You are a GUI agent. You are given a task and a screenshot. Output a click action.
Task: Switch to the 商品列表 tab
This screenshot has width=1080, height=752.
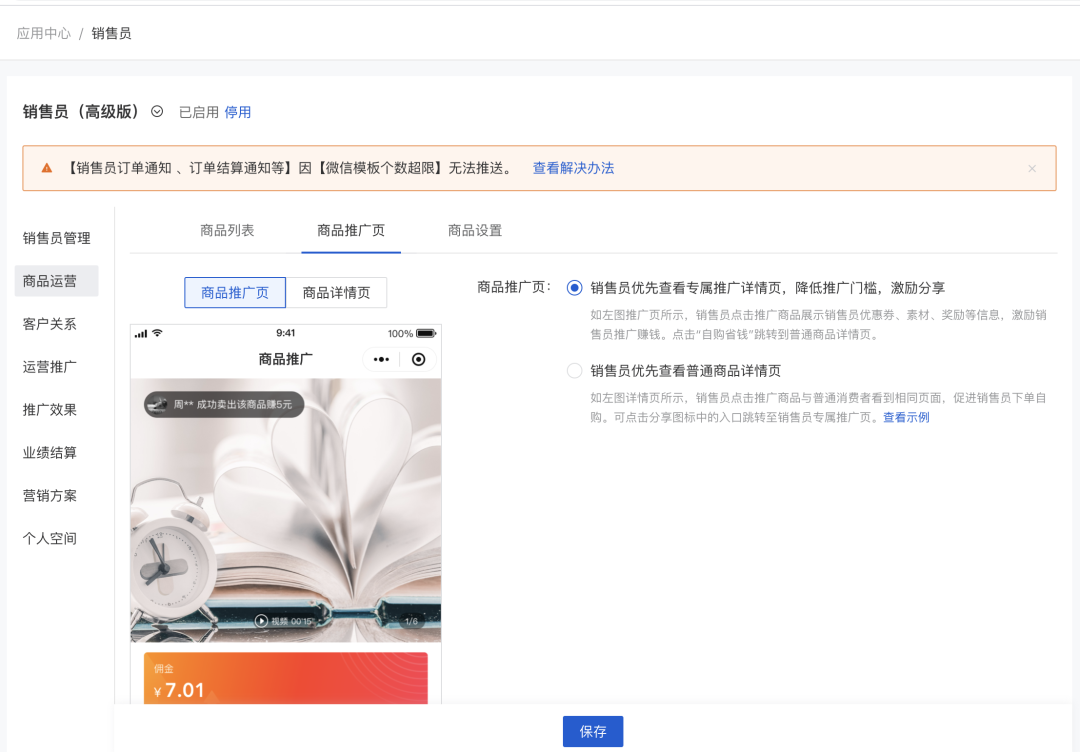227,230
